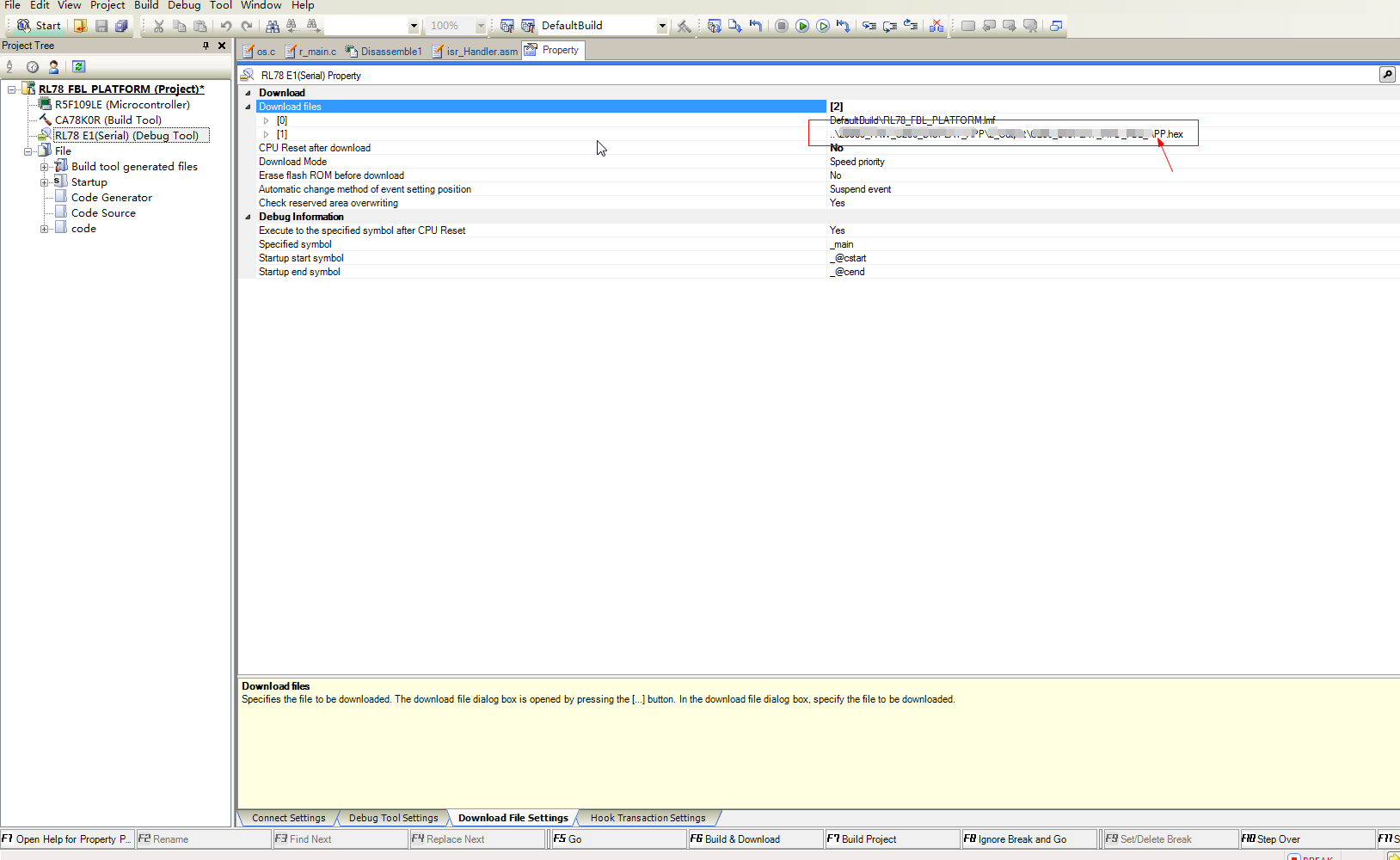Click the Save All toolbar icon
The width and height of the screenshot is (1400, 860).
coord(122,25)
